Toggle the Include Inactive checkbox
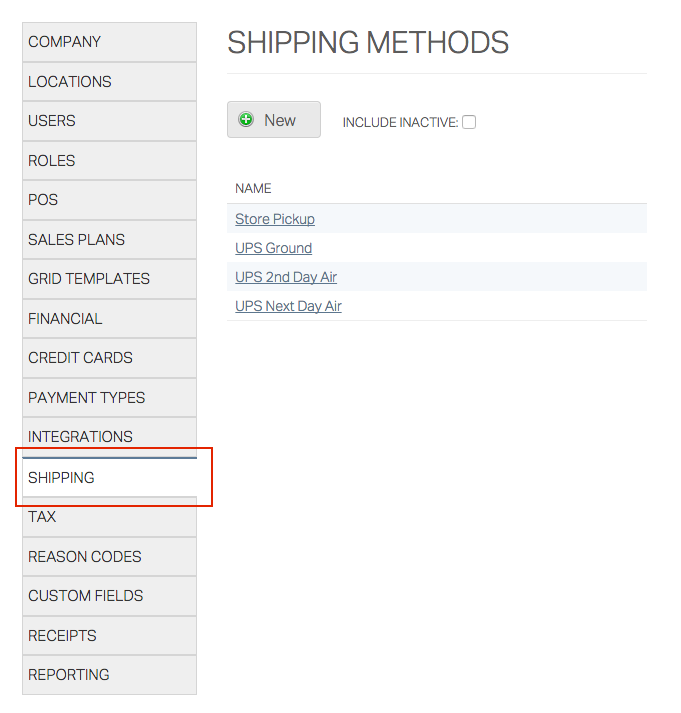This screenshot has height=713, width=681. click(x=469, y=122)
